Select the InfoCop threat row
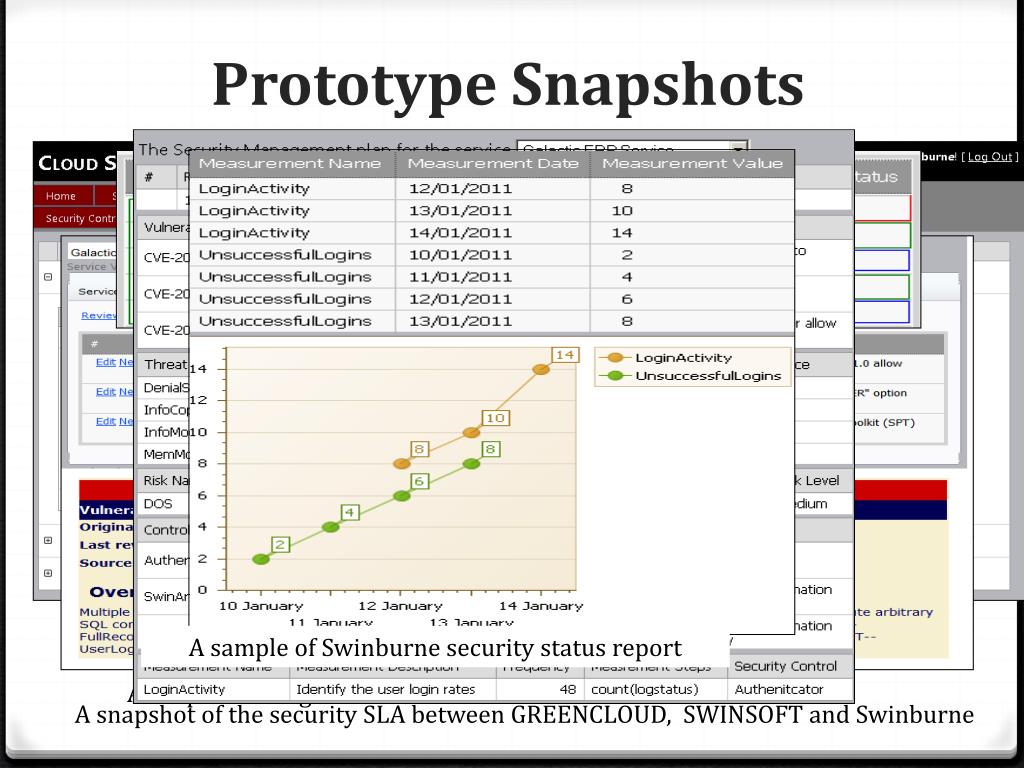The height and width of the screenshot is (768, 1024). pos(165,410)
